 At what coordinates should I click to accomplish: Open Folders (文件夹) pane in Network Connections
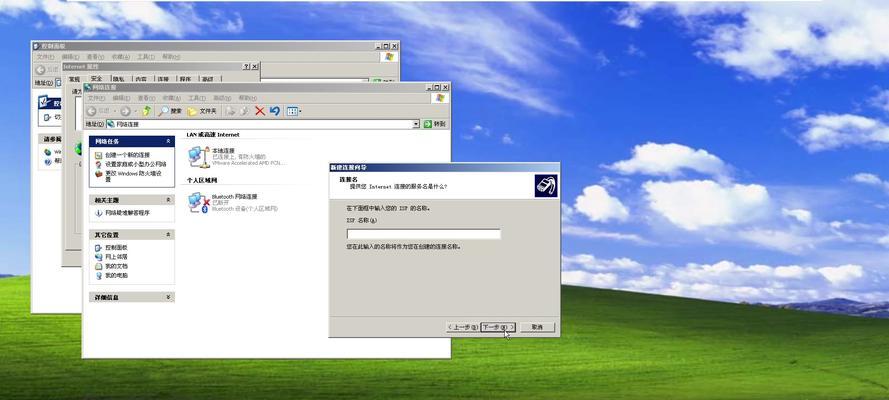click(x=202, y=111)
